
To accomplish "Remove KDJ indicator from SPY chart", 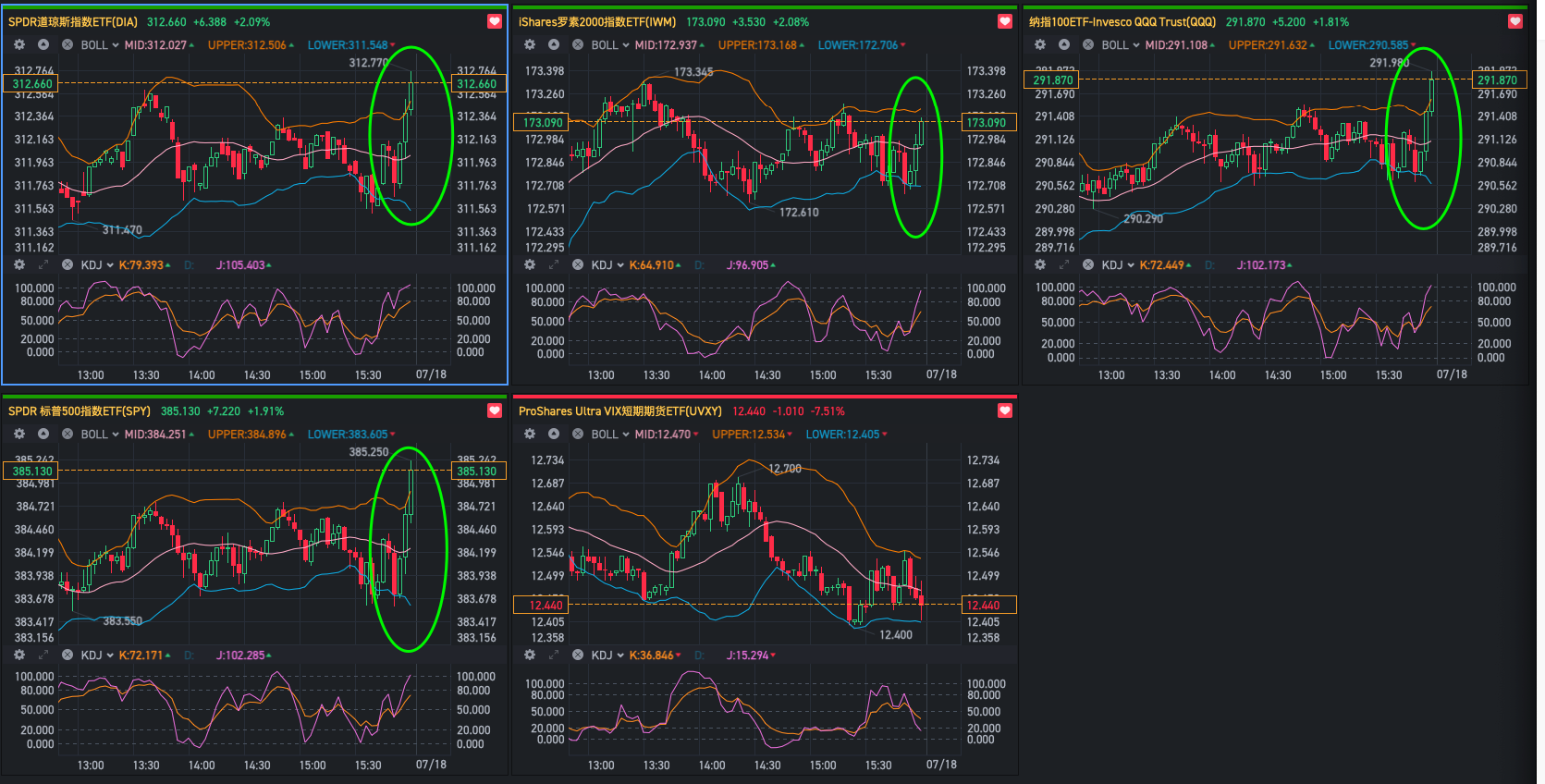I will click(x=67, y=655).
